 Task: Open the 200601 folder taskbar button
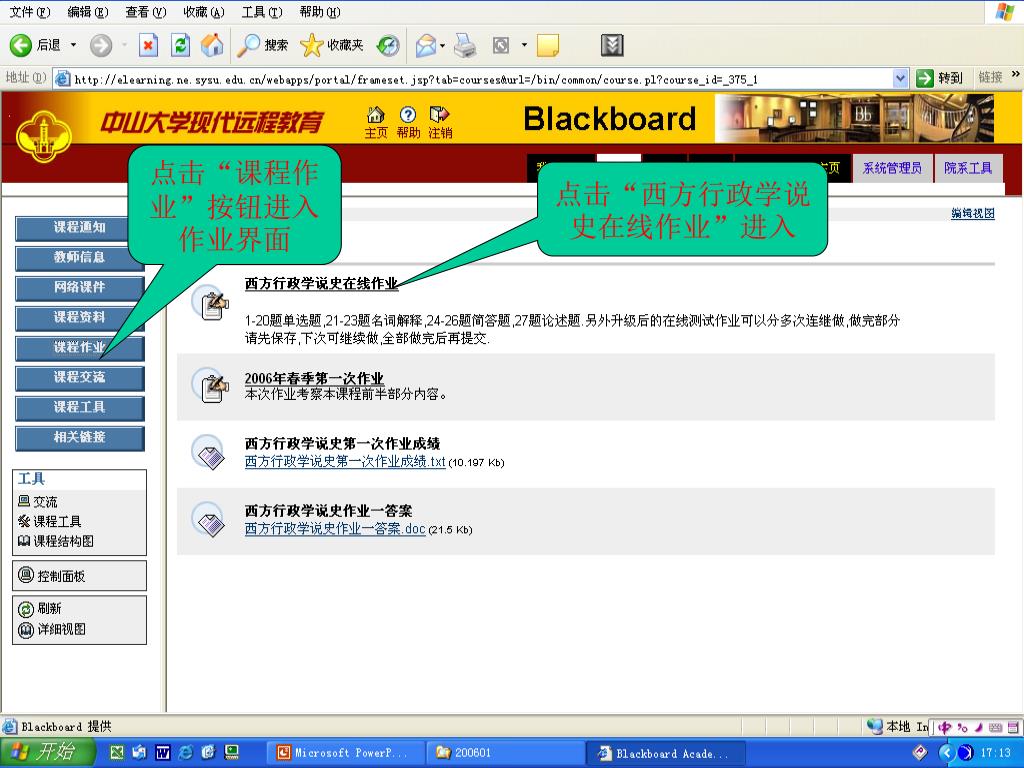click(504, 753)
